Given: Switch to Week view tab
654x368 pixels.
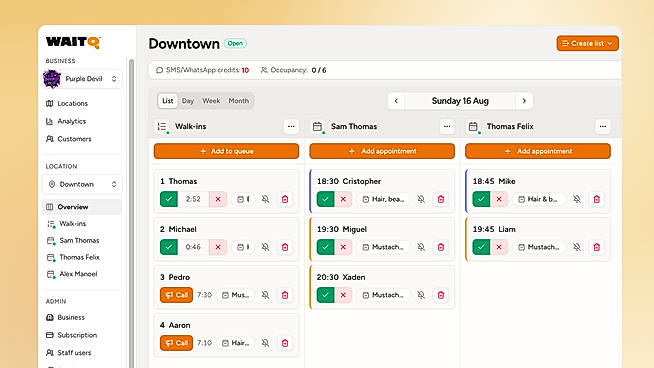Looking at the screenshot, I should pyautogui.click(x=211, y=101).
